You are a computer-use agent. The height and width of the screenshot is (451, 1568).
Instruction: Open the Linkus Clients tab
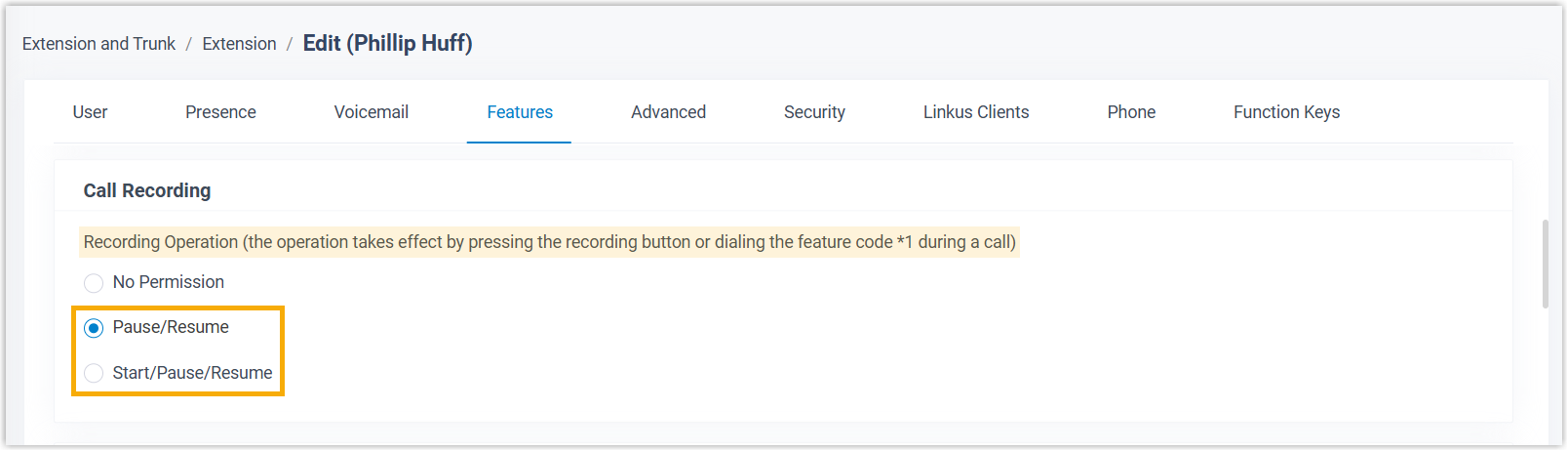click(975, 112)
